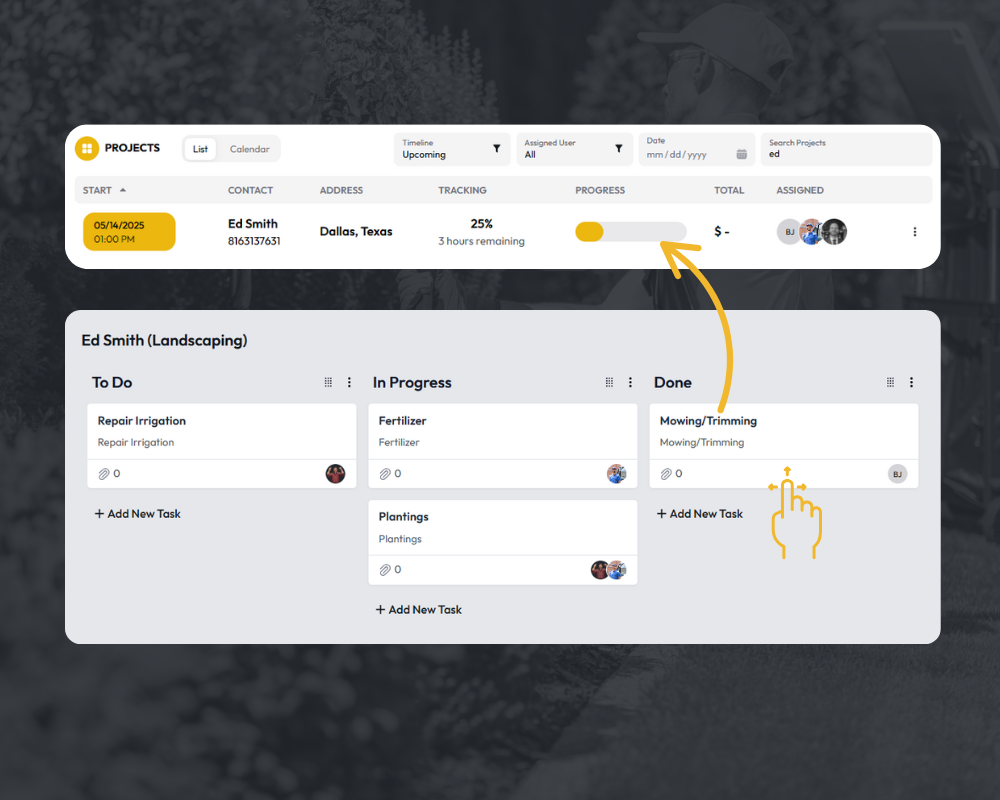Click the 3 hours remaining text

coord(481,241)
